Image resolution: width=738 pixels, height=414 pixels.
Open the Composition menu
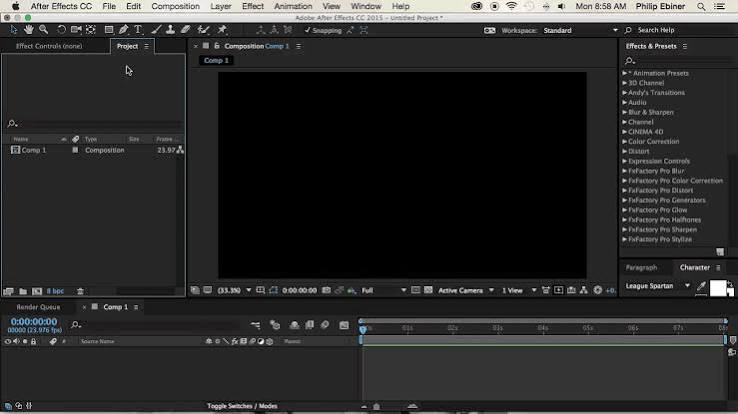[175, 6]
